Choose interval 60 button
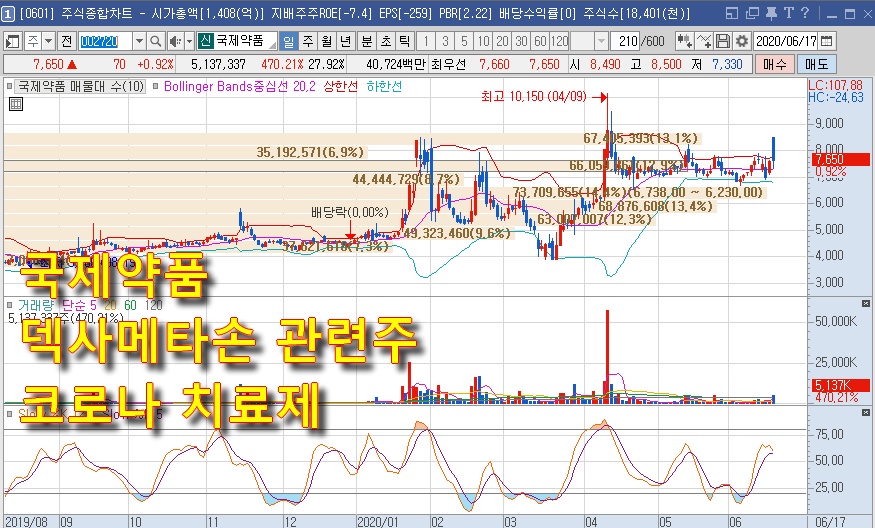This screenshot has width=875, height=528. pyautogui.click(x=540, y=41)
